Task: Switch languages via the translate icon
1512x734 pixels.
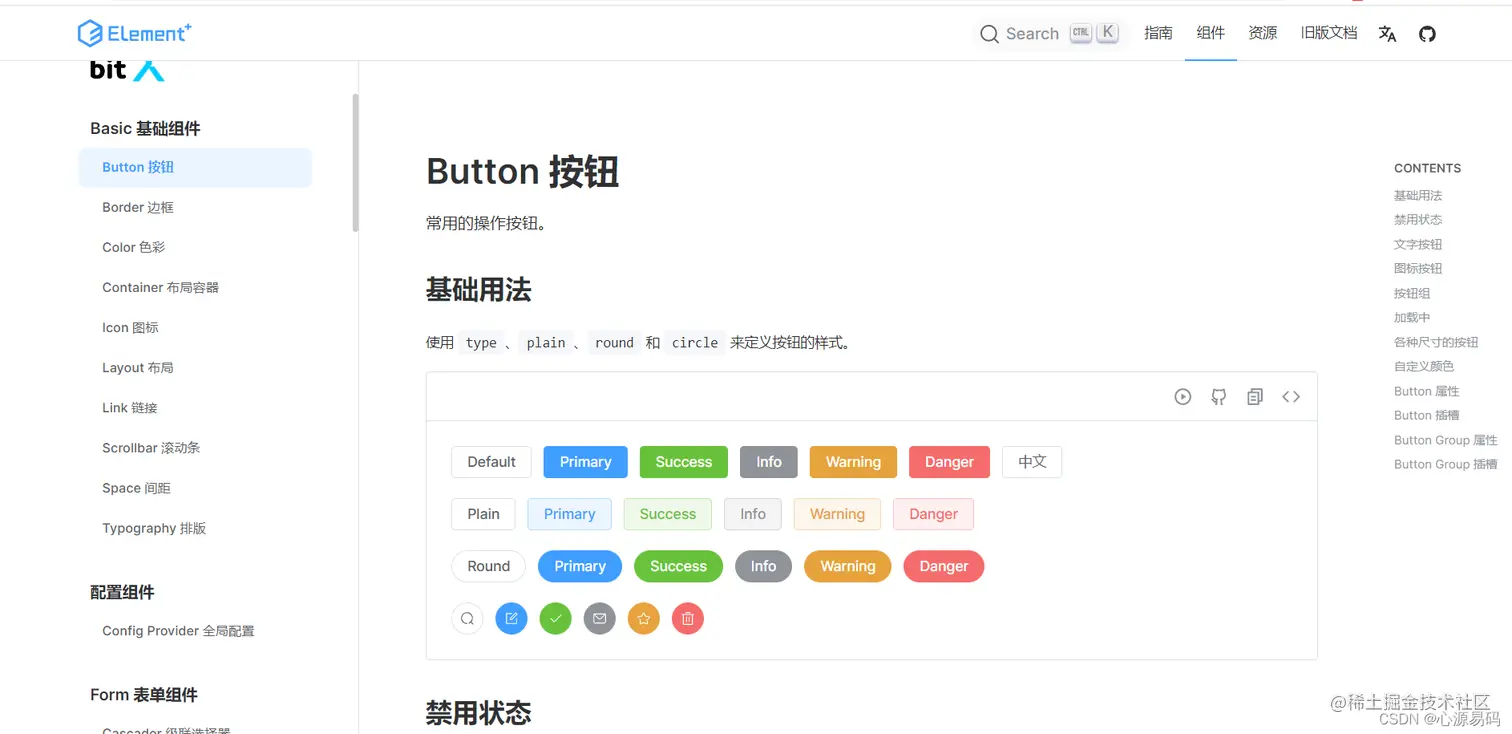Action: coord(1387,33)
